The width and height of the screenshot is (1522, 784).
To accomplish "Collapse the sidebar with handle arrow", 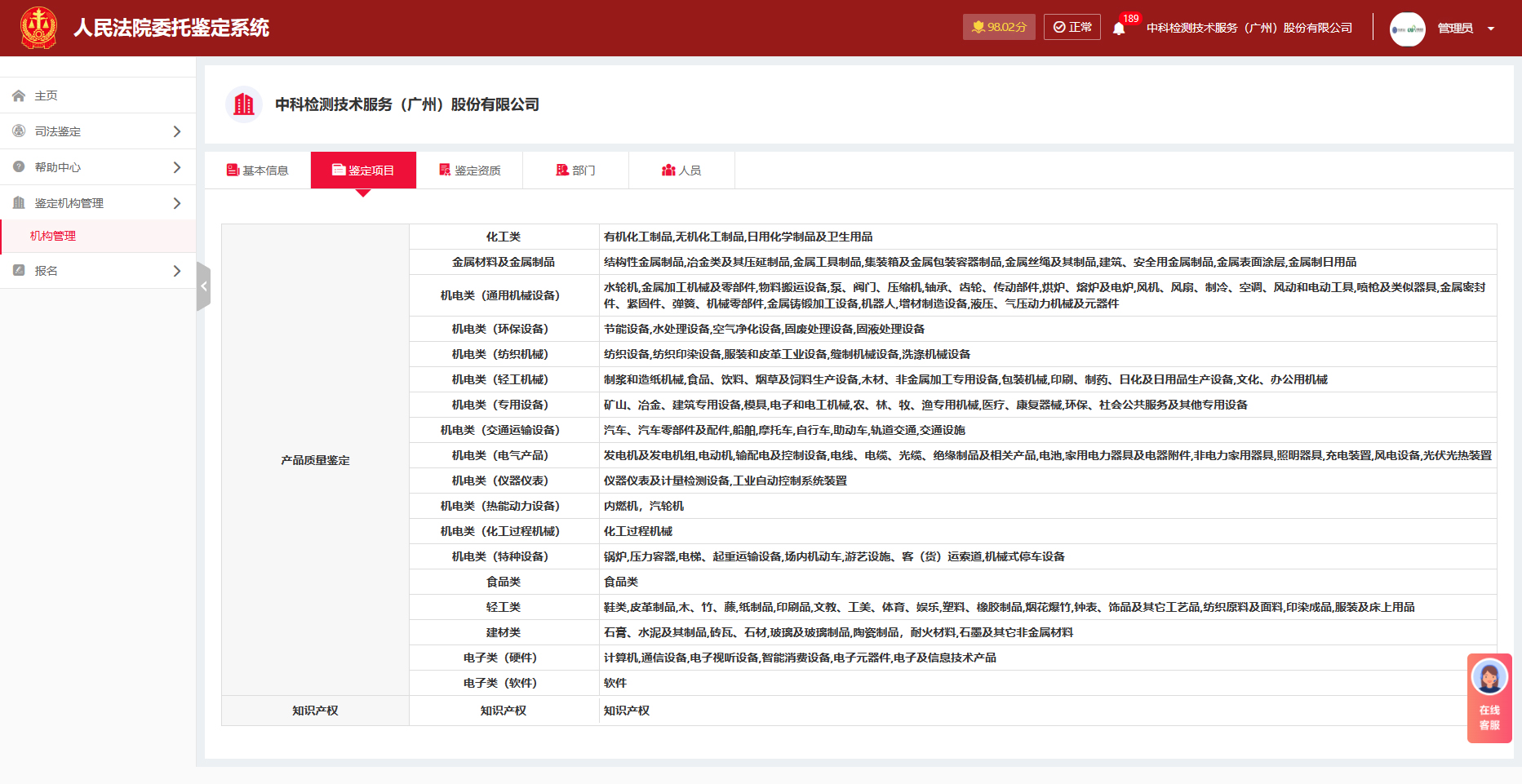I will click(203, 286).
